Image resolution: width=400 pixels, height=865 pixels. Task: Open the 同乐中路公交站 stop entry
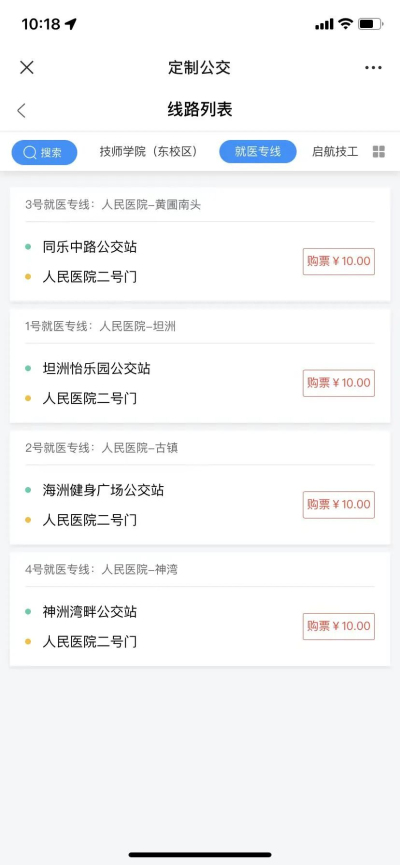[x=89, y=247]
